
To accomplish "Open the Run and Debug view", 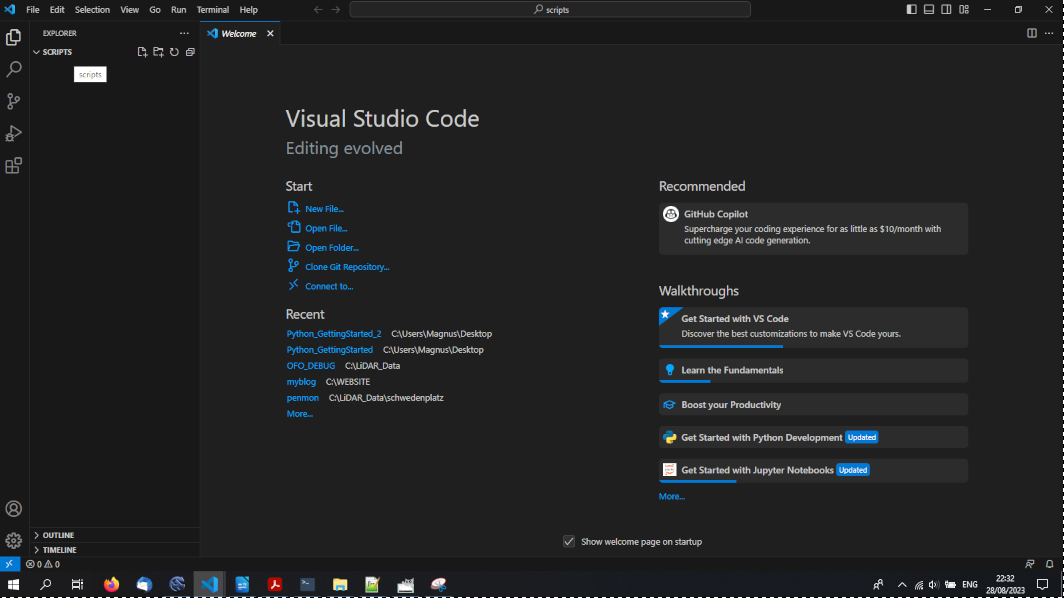I will pos(14,134).
